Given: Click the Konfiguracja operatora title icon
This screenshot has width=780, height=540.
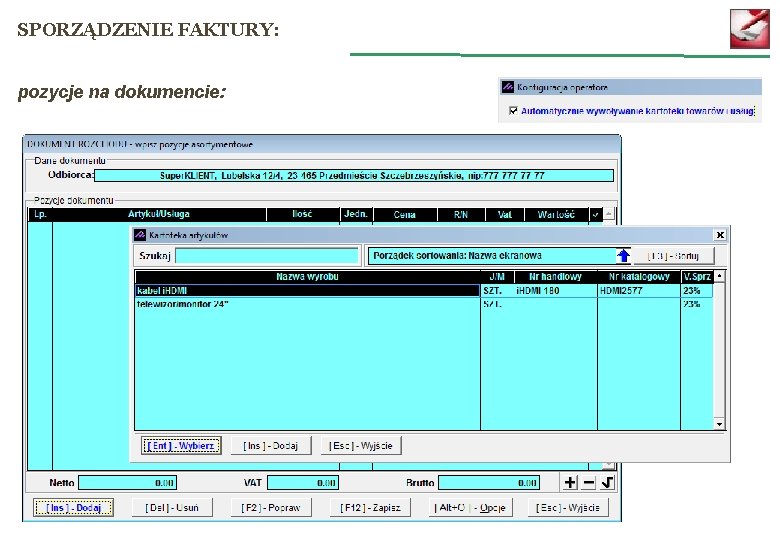Looking at the screenshot, I should point(507,87).
